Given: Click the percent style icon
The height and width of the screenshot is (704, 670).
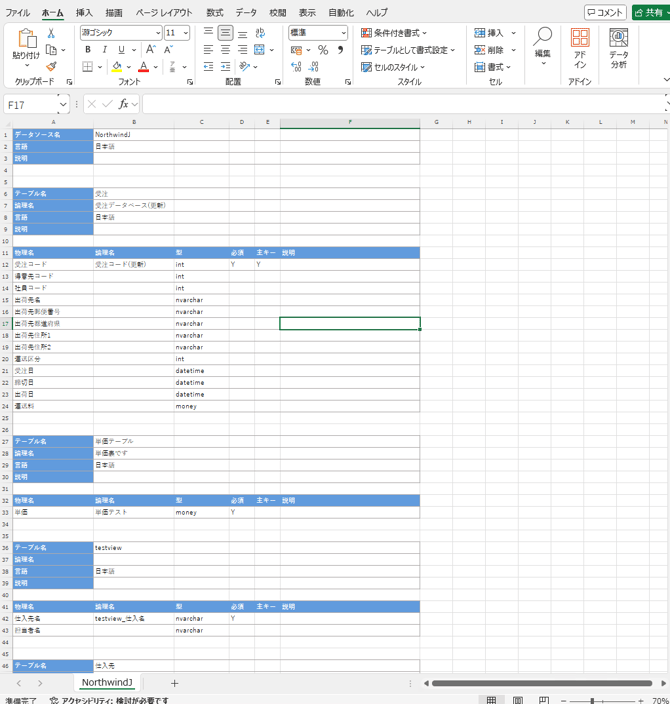Looking at the screenshot, I should click(x=323, y=50).
